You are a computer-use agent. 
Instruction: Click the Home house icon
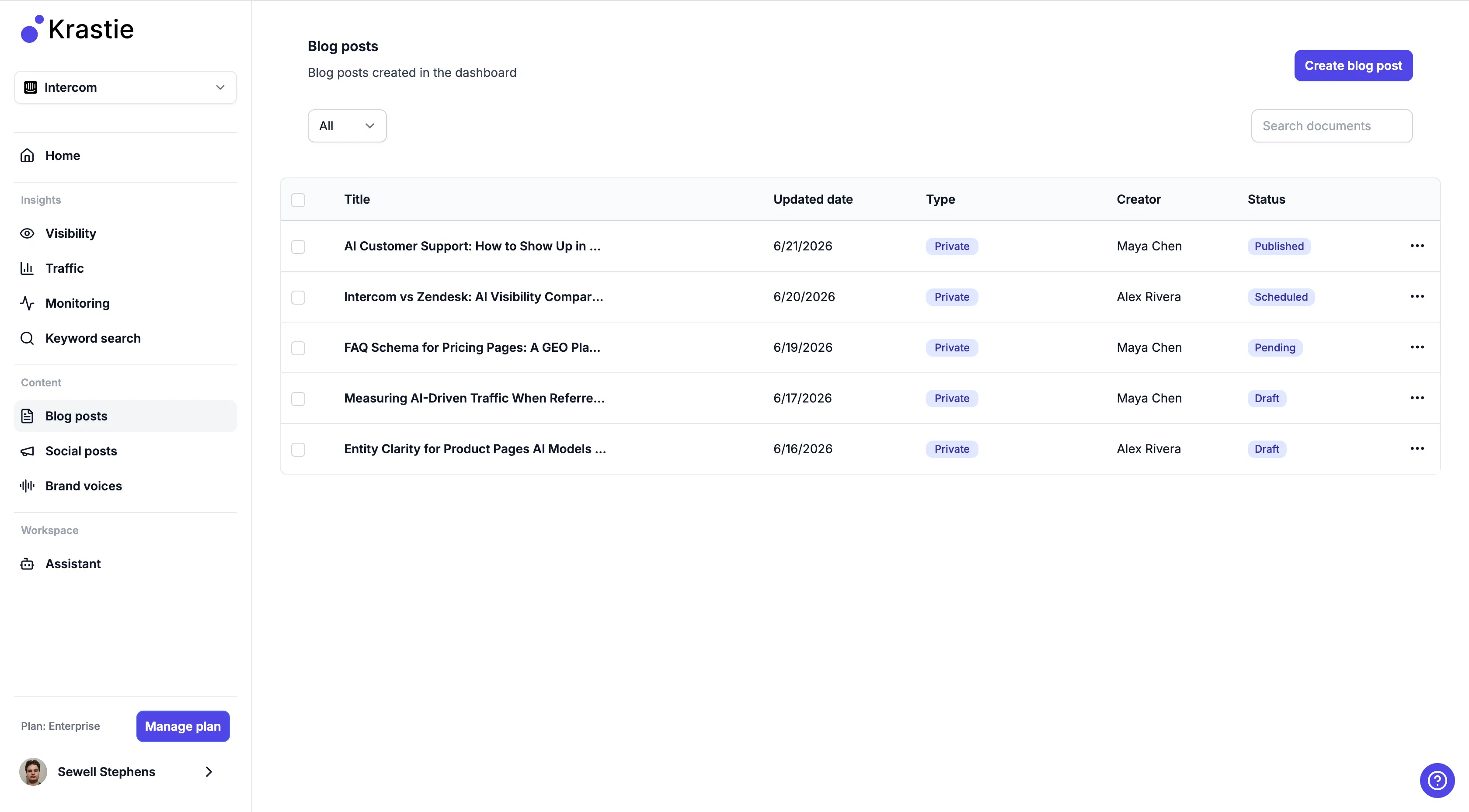(28, 156)
